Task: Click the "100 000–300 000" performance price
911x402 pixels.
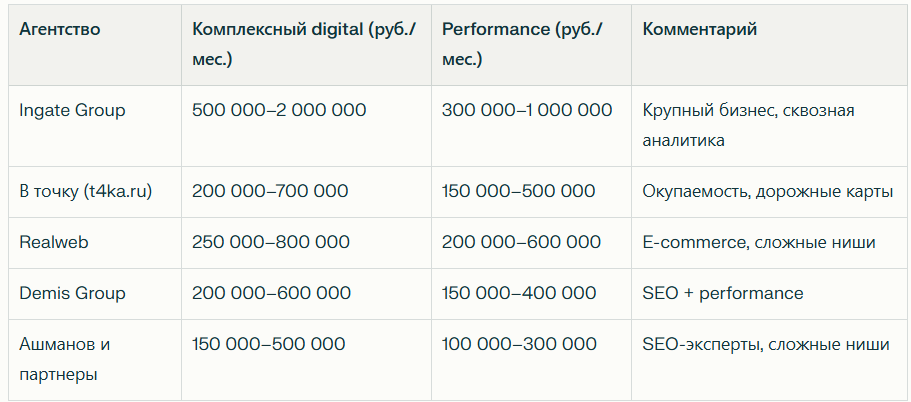Action: [x=518, y=344]
